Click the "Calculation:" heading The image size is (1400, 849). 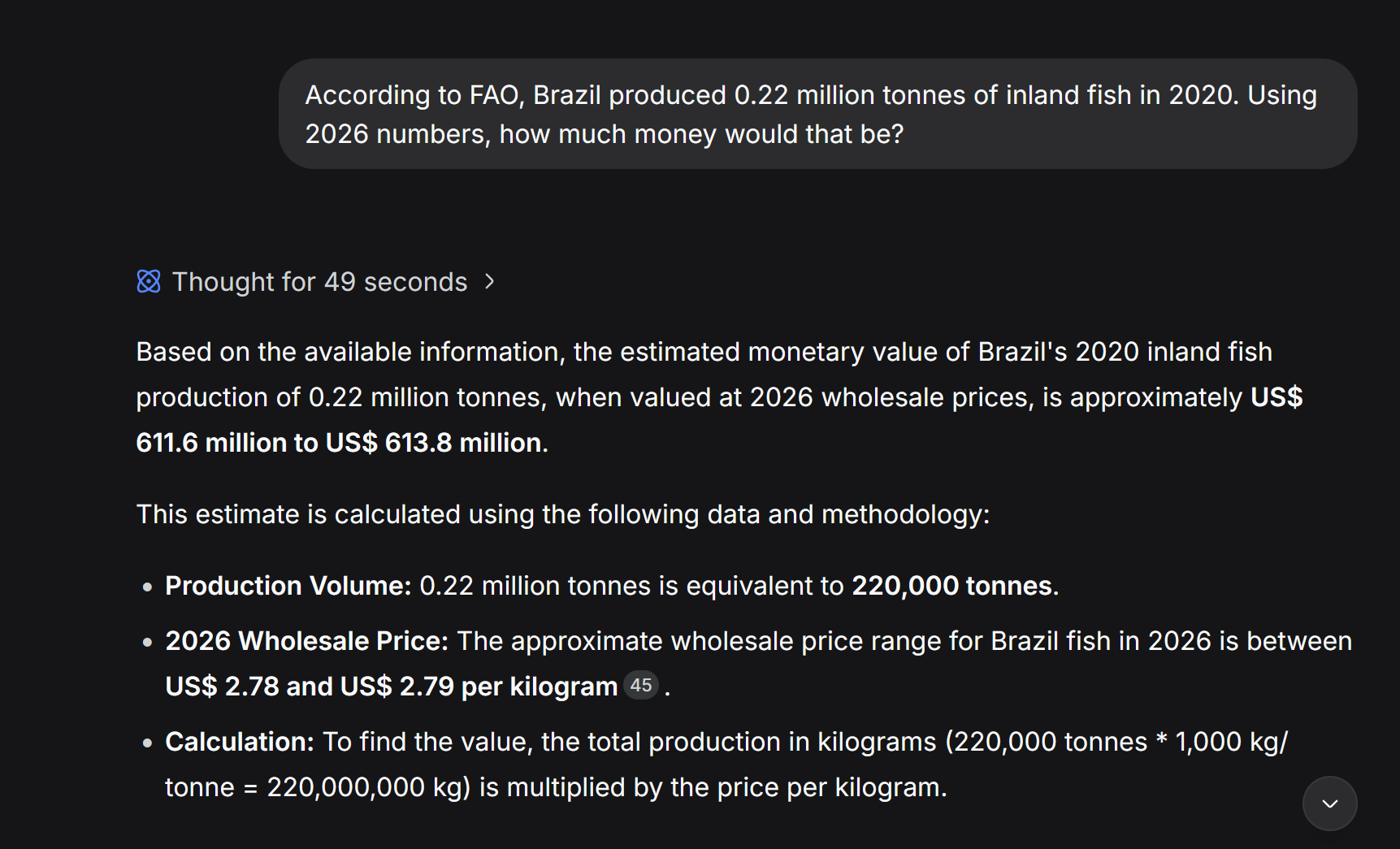pyautogui.click(x=239, y=742)
